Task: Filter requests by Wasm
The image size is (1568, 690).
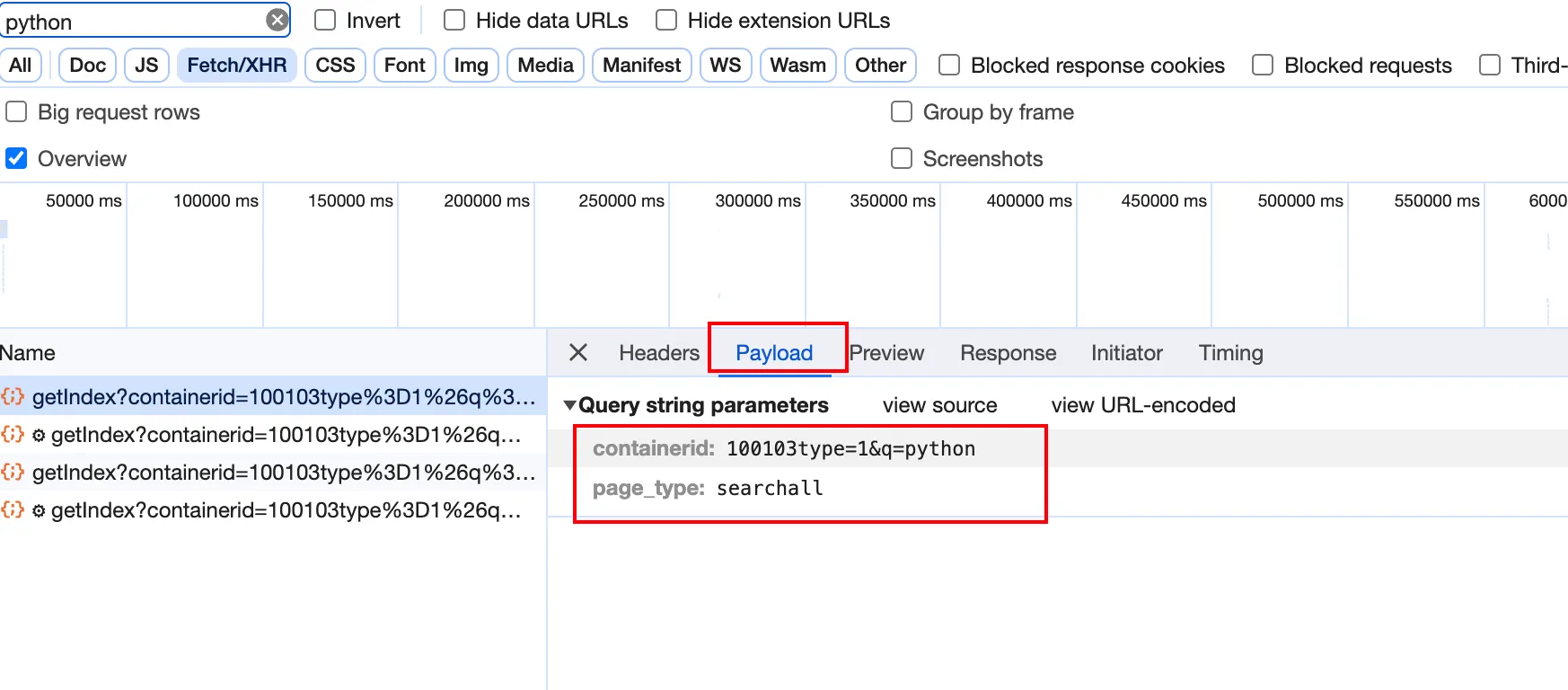Action: click(x=798, y=65)
